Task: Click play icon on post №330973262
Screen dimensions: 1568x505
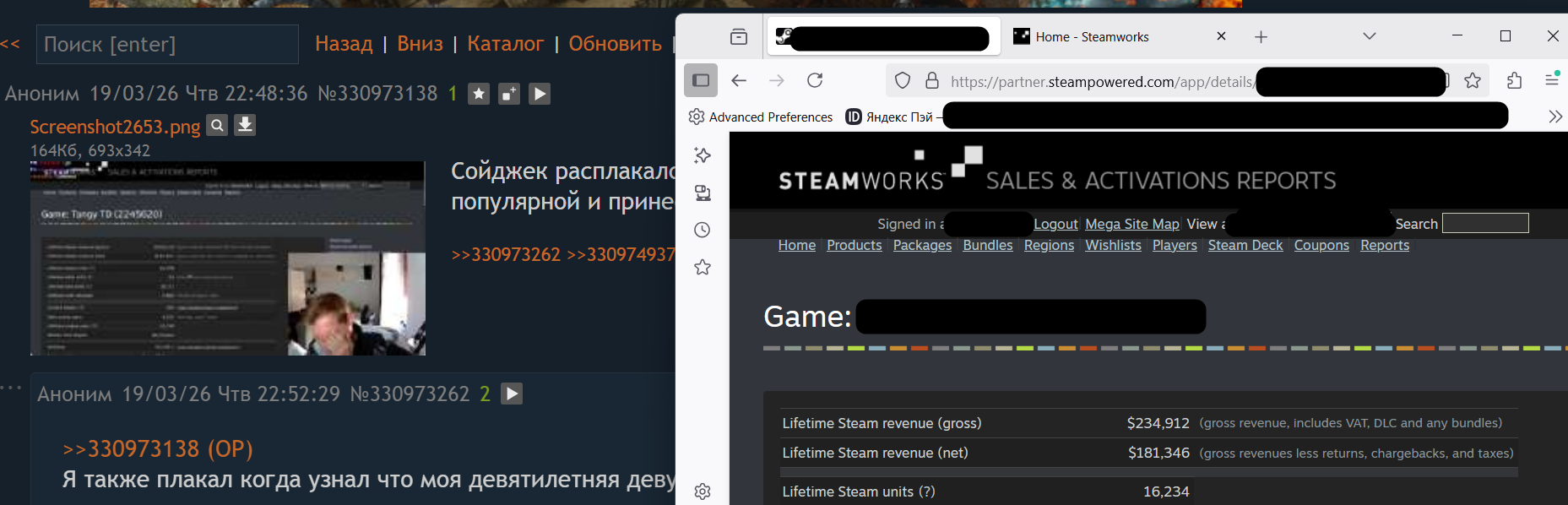Action: (x=512, y=394)
